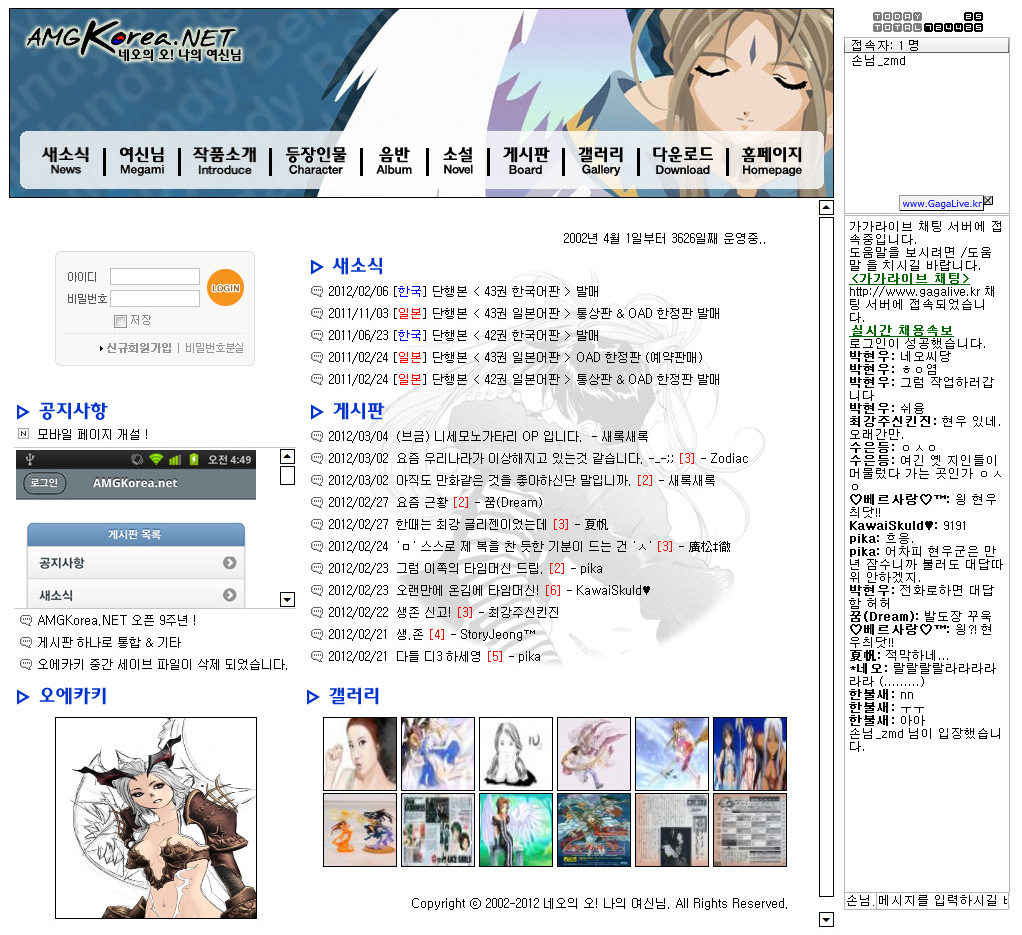The width and height of the screenshot is (1022, 935).
Task: Click the orange LOGIN button
Action: pos(226,287)
